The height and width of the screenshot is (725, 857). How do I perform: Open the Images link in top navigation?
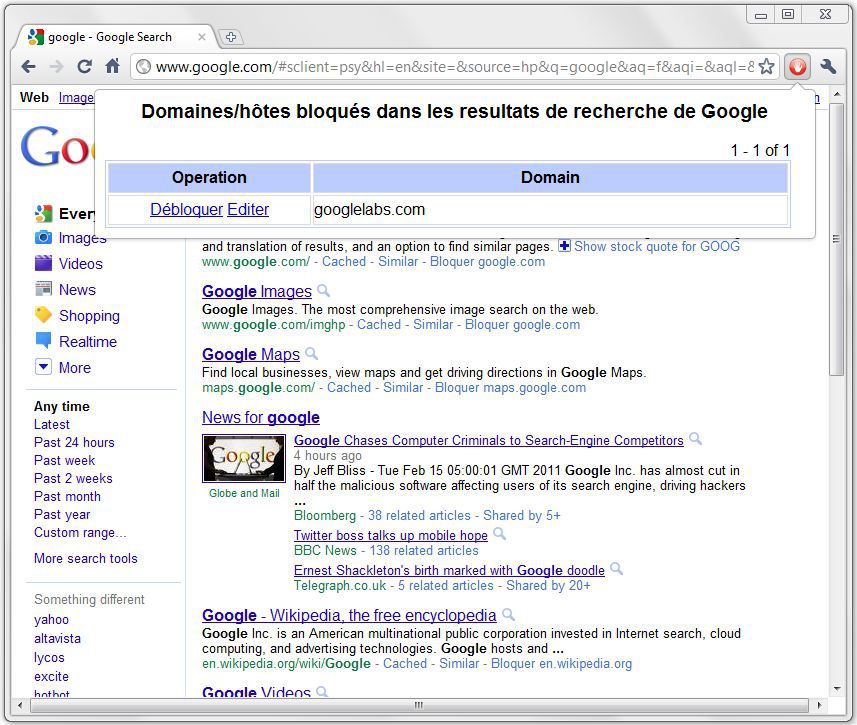pos(76,97)
